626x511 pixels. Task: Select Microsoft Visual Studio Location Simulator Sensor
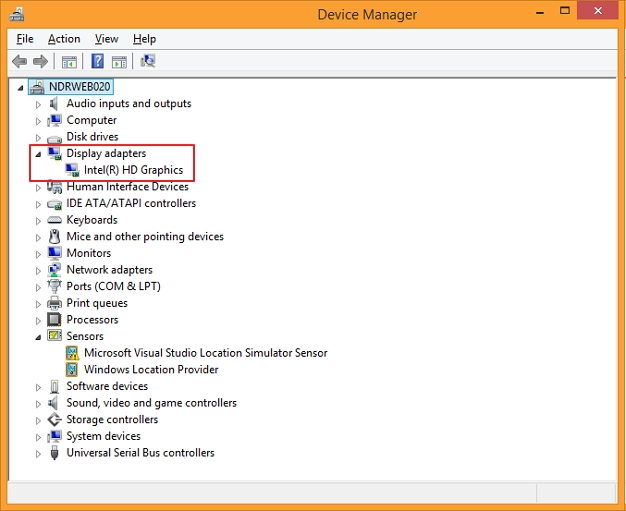click(x=205, y=353)
